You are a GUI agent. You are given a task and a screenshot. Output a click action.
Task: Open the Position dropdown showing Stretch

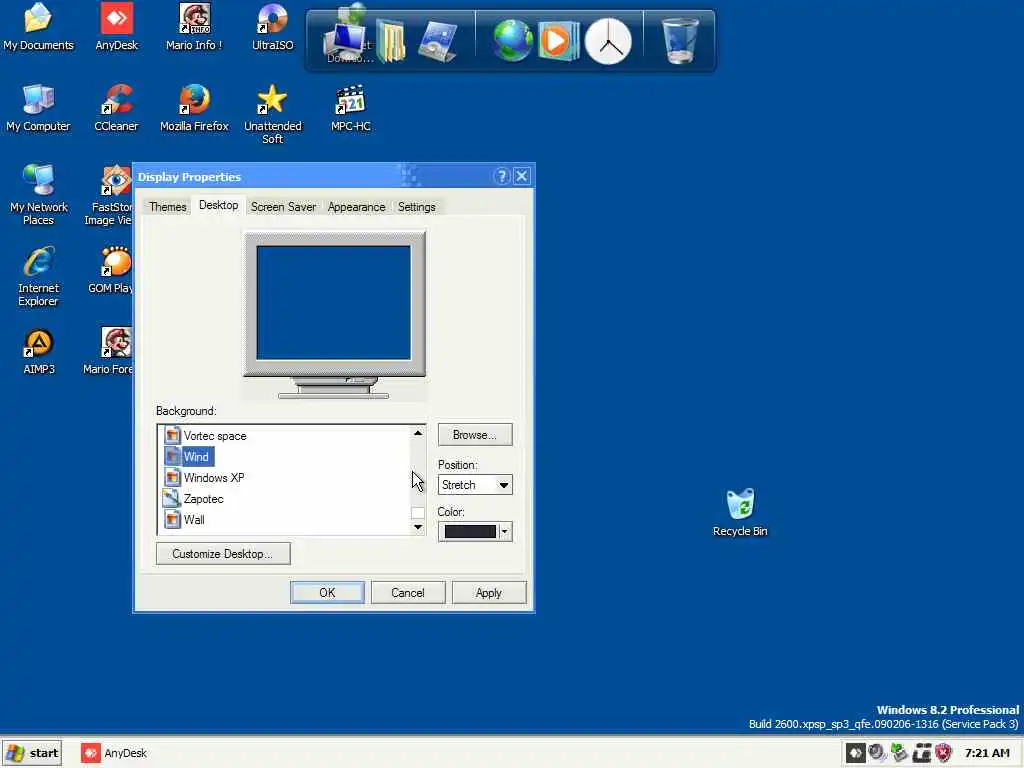pos(475,485)
